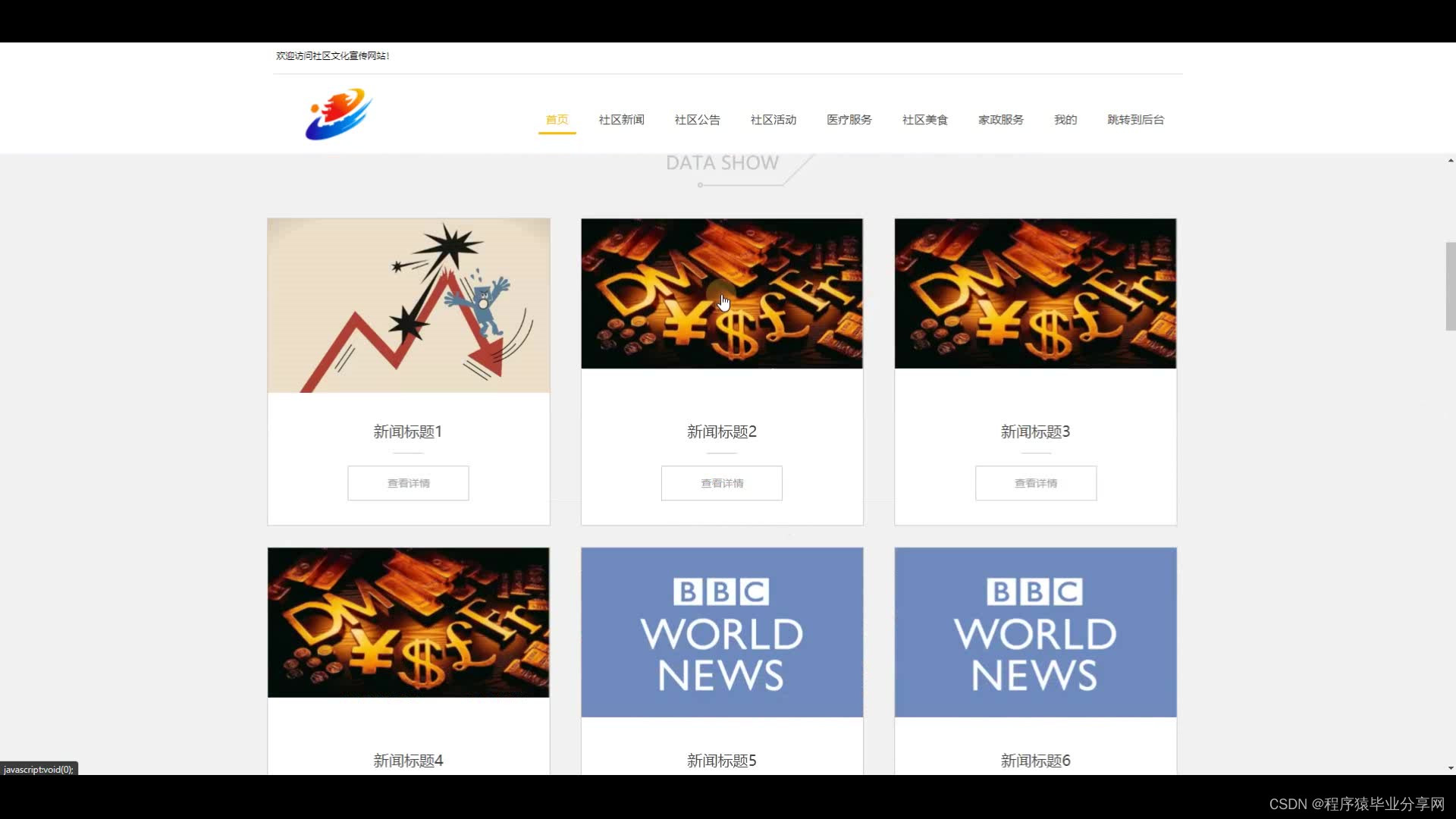Image resolution: width=1456 pixels, height=819 pixels.
Task: Click the scrollbar up arrow
Action: [x=1450, y=161]
